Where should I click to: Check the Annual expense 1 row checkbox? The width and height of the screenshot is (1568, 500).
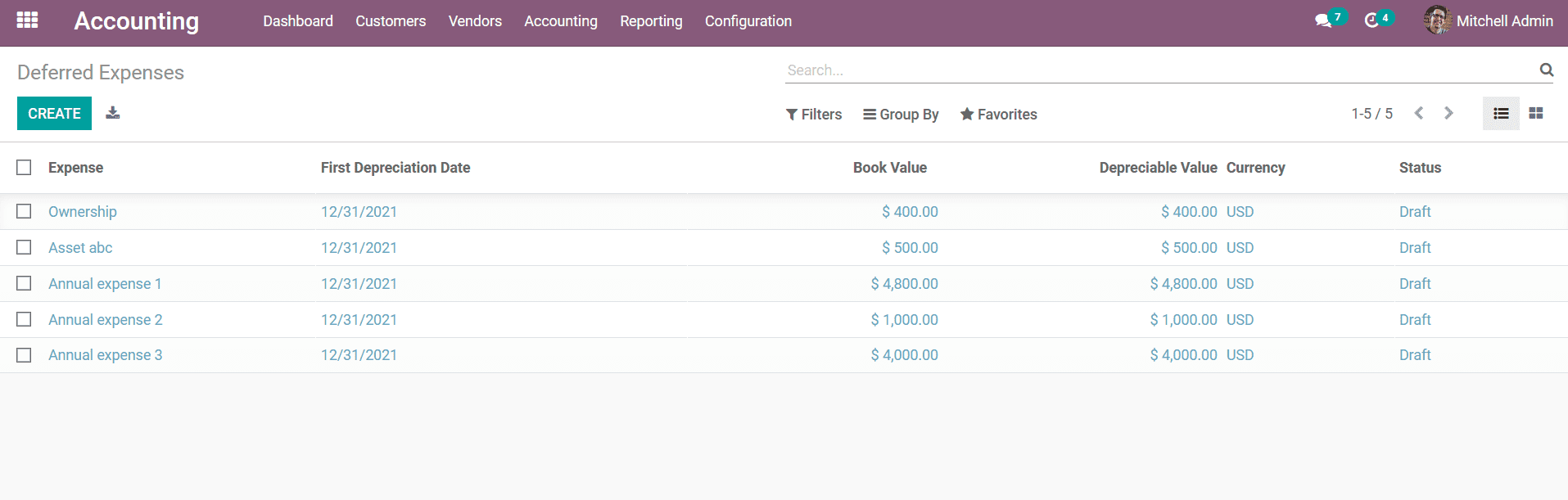click(24, 283)
